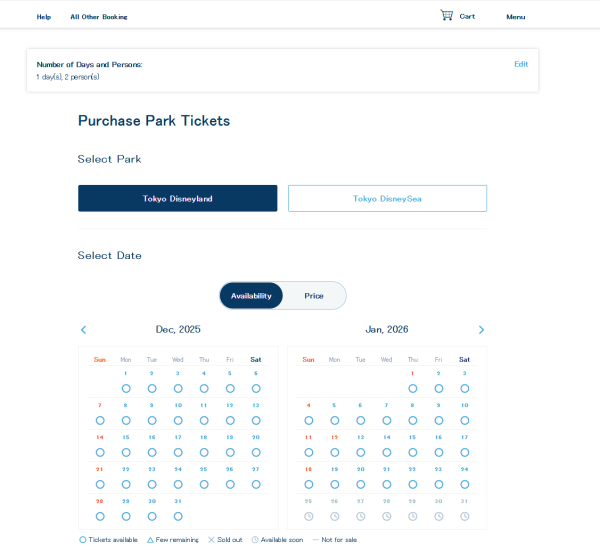The height and width of the screenshot is (550, 600).
Task: Select the Tokyo DisneySea park option
Action: click(x=387, y=198)
